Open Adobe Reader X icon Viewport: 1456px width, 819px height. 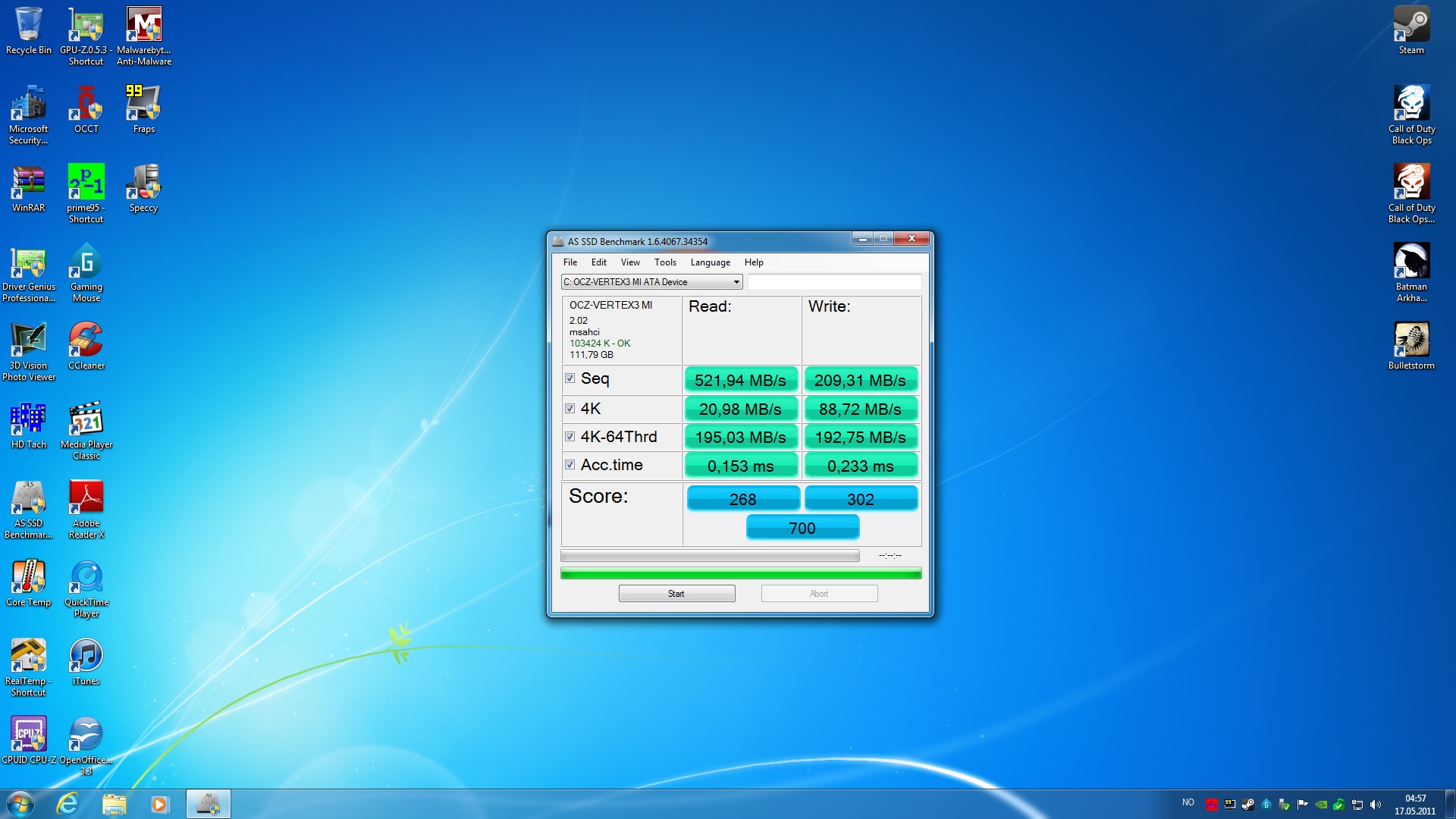point(86,509)
